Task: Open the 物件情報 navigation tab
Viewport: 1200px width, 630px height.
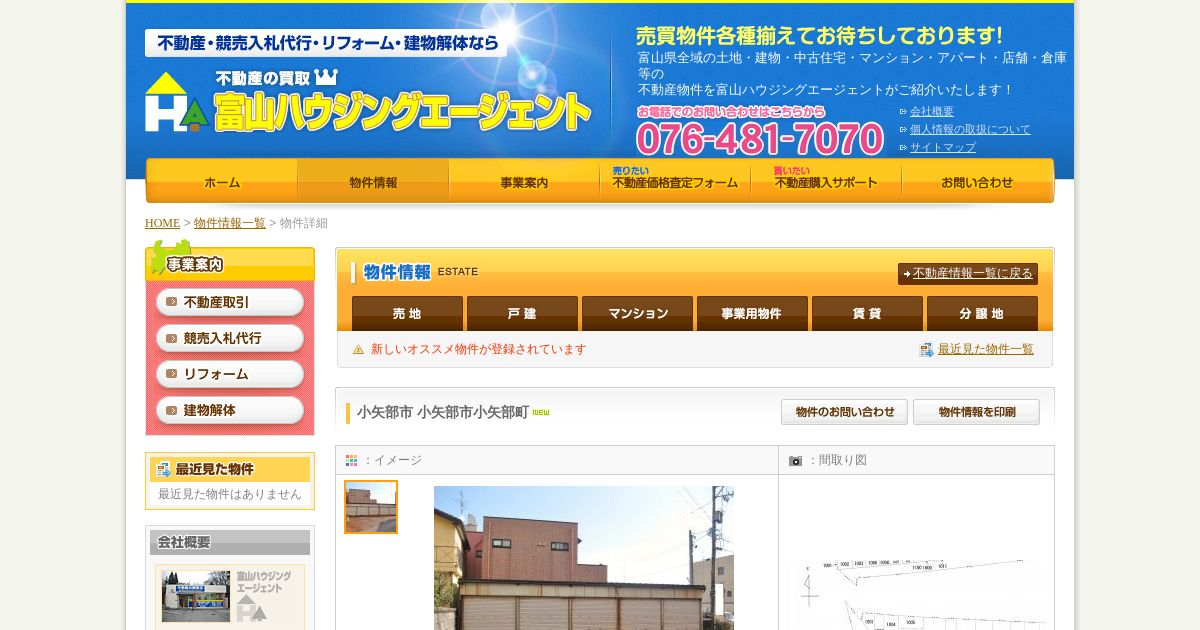Action: (373, 182)
